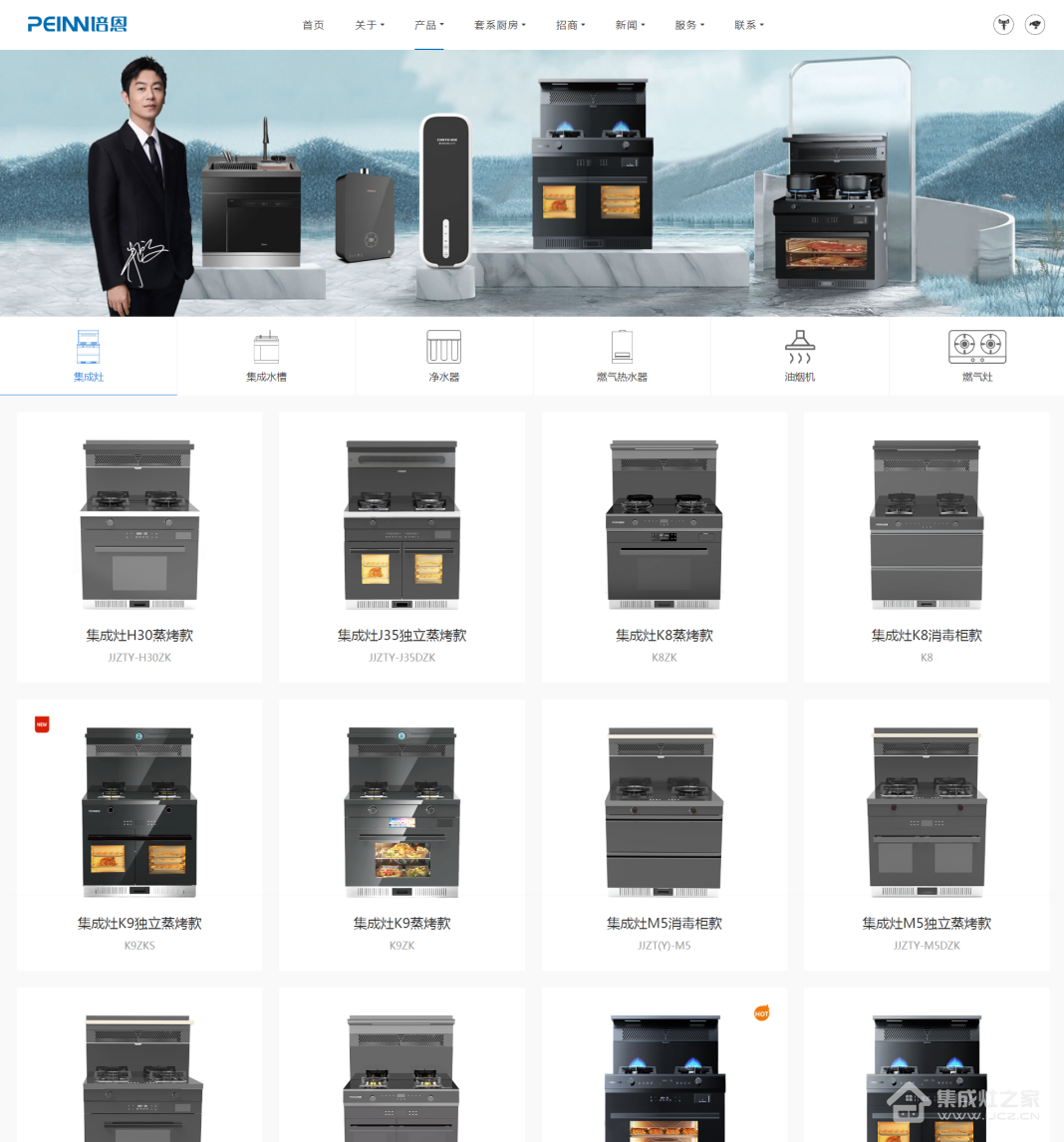Open the round fish-shaped store icon in header
The image size is (1064, 1142).
1035,25
